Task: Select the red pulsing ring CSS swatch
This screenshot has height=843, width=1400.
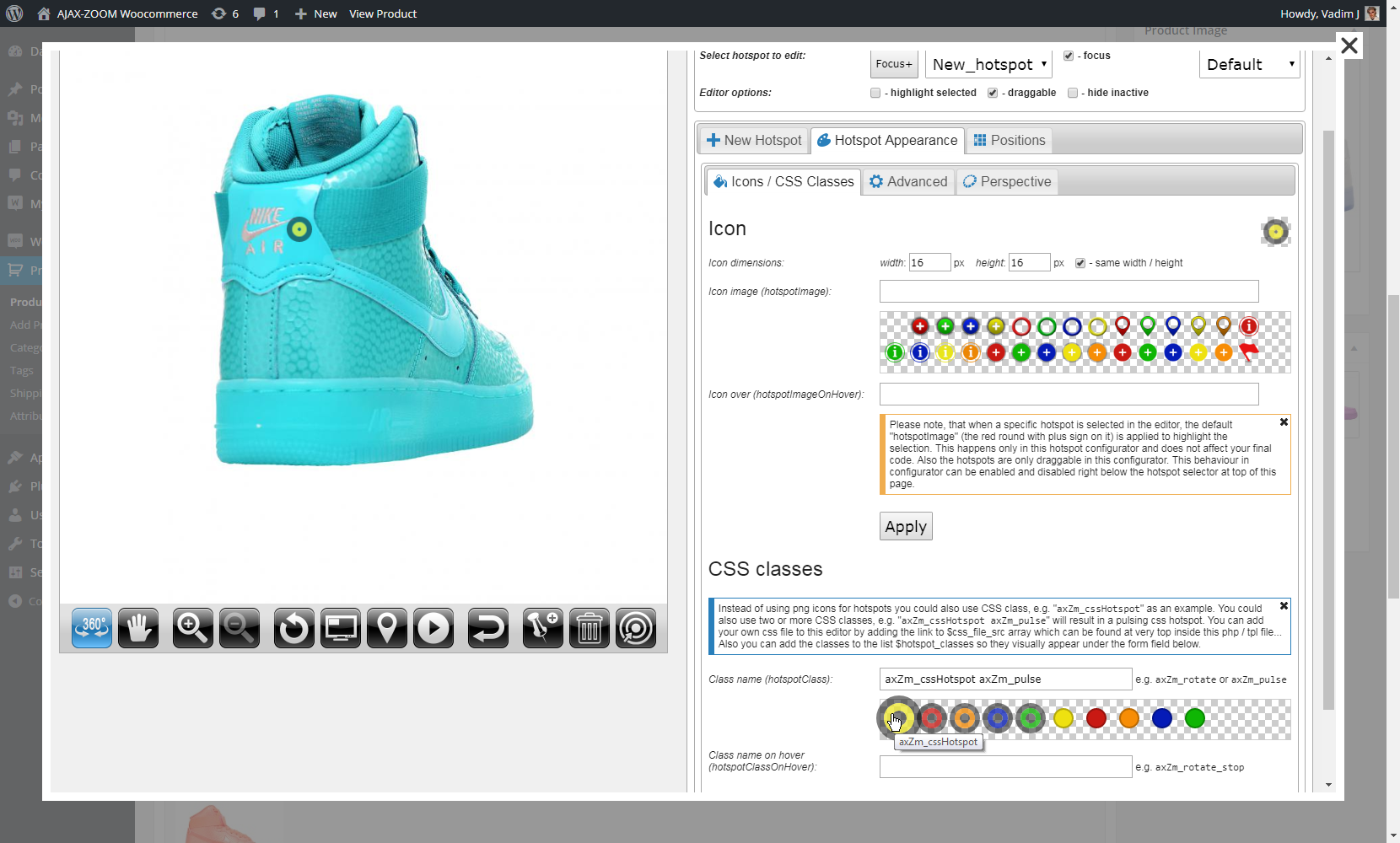Action: click(x=932, y=718)
